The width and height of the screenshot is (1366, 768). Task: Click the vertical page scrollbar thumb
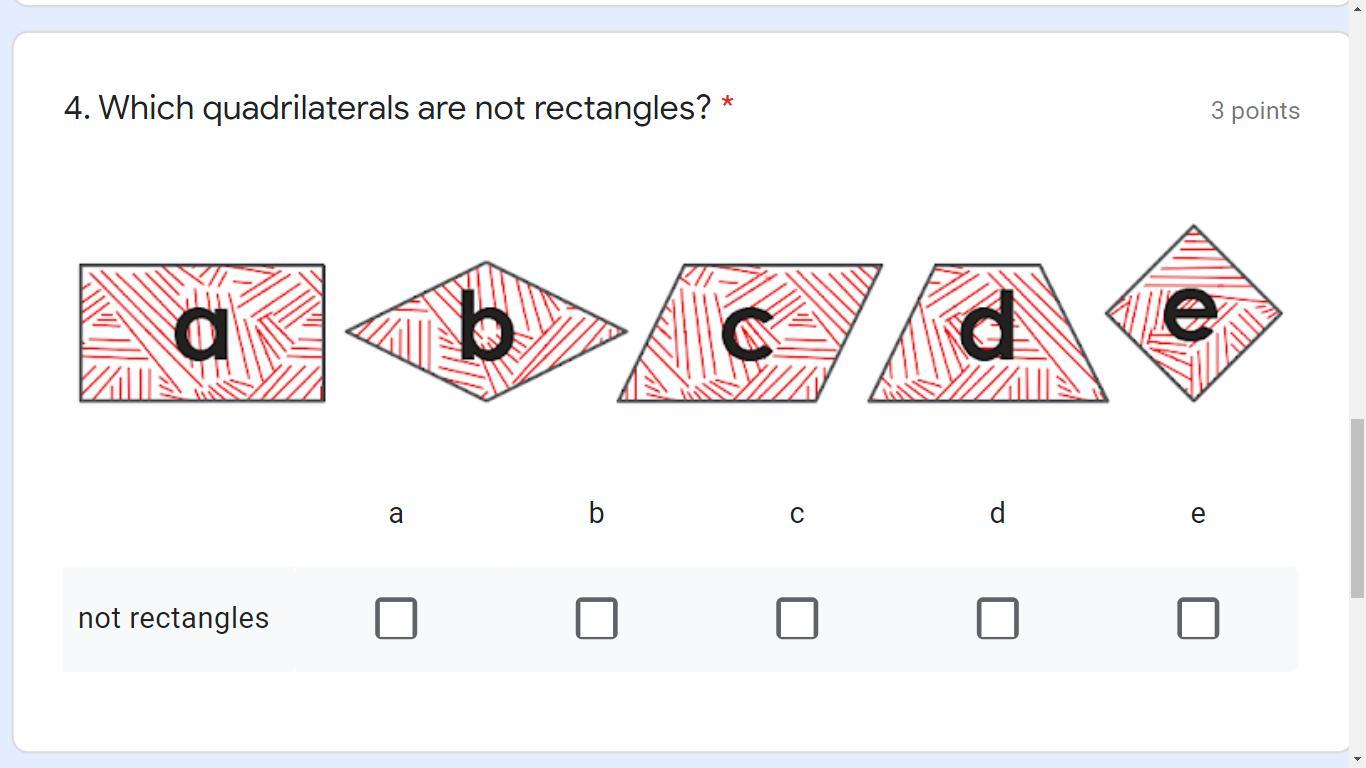point(1357,508)
